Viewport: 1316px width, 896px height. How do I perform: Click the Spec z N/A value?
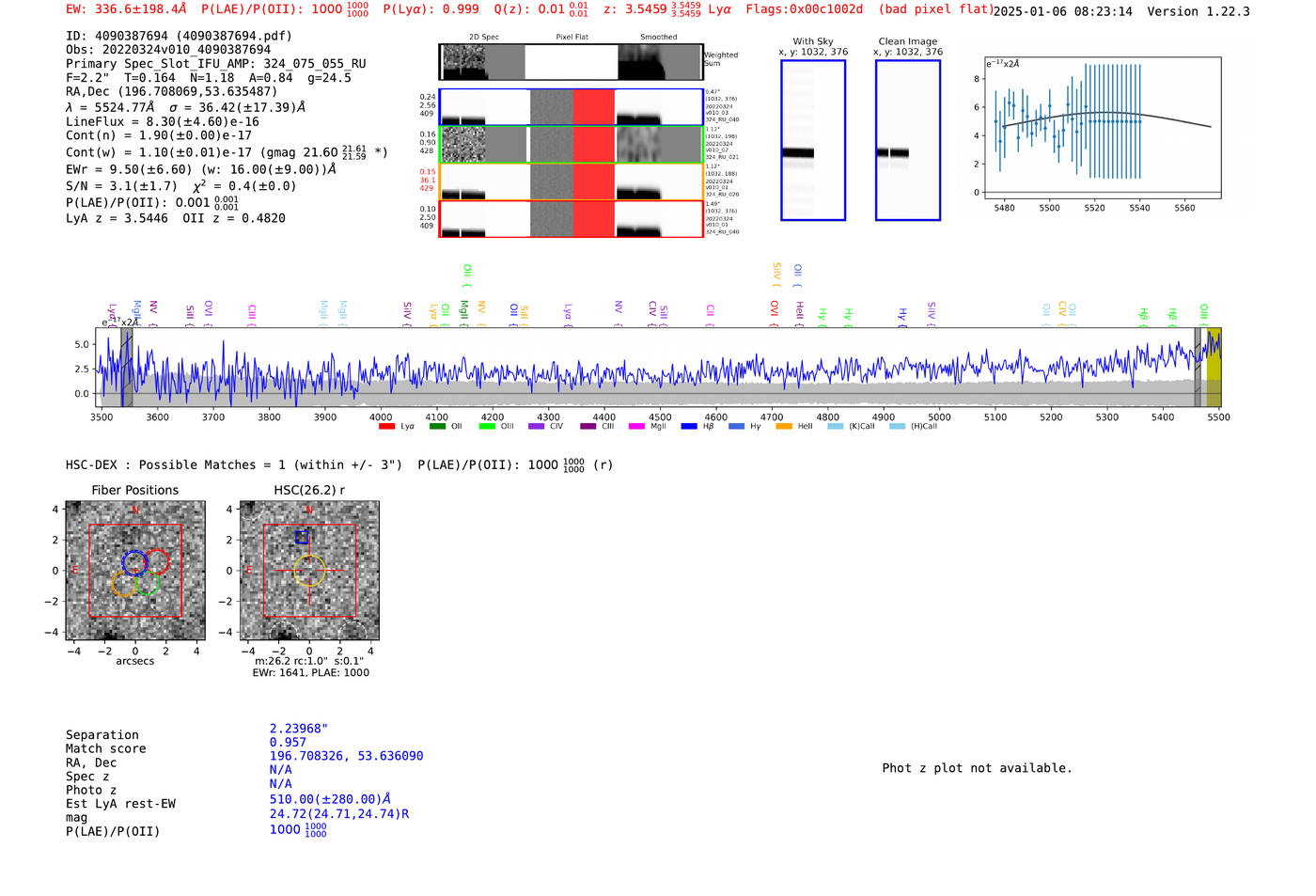click(x=280, y=769)
